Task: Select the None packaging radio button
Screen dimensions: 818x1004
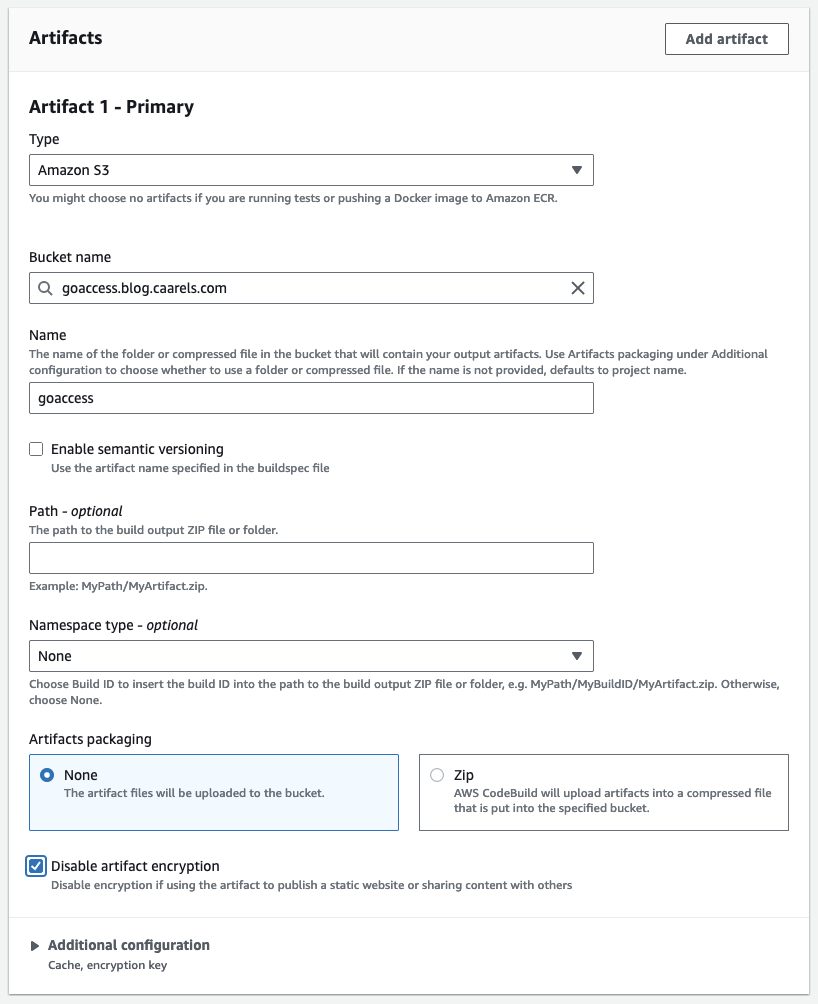Action: (47, 775)
